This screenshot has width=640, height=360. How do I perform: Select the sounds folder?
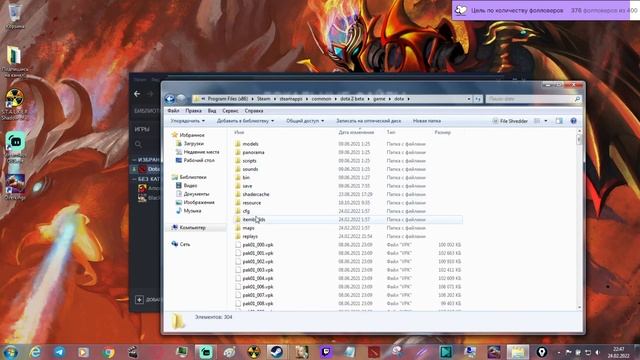247,169
